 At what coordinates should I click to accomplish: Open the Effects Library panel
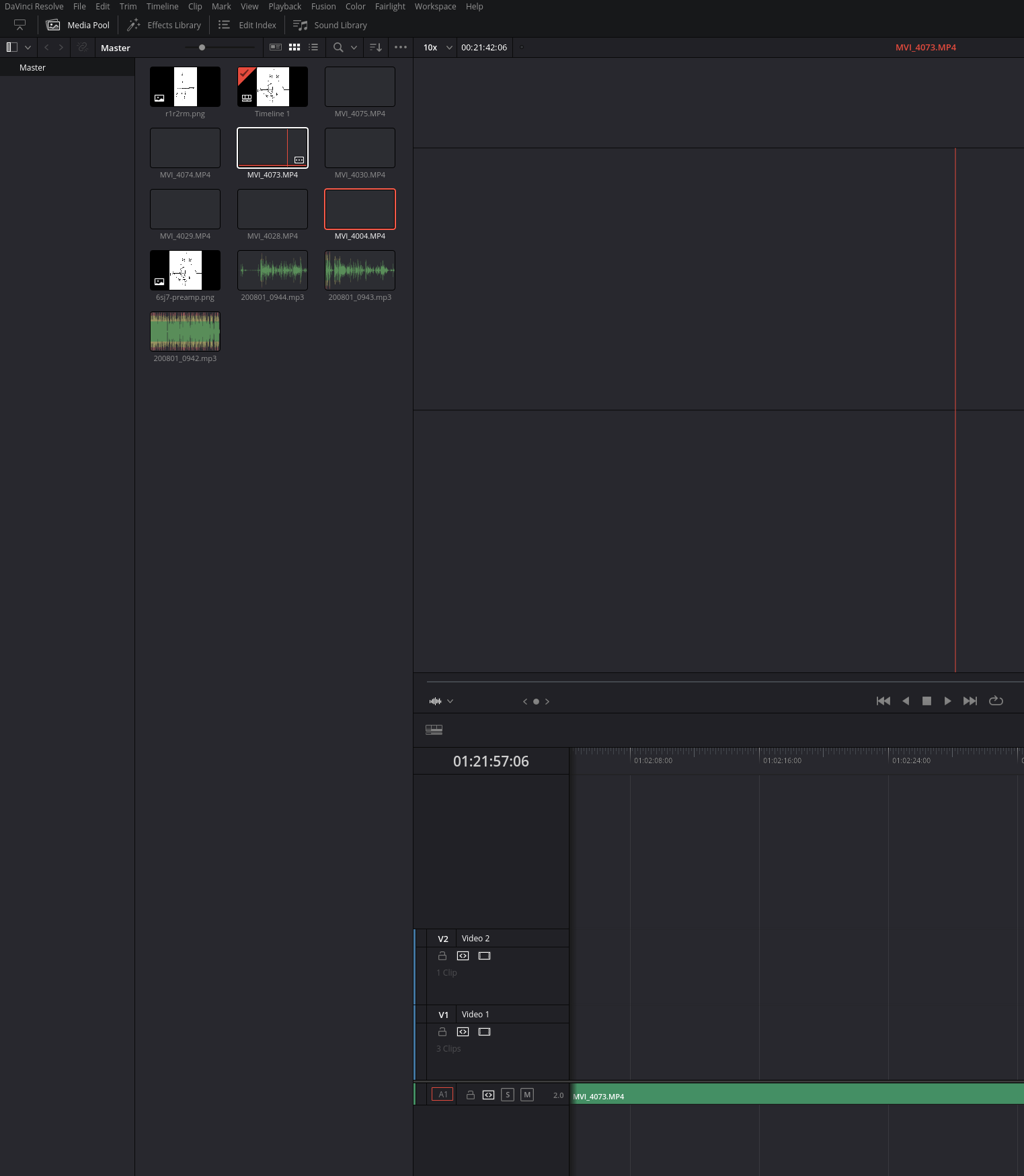[x=164, y=25]
